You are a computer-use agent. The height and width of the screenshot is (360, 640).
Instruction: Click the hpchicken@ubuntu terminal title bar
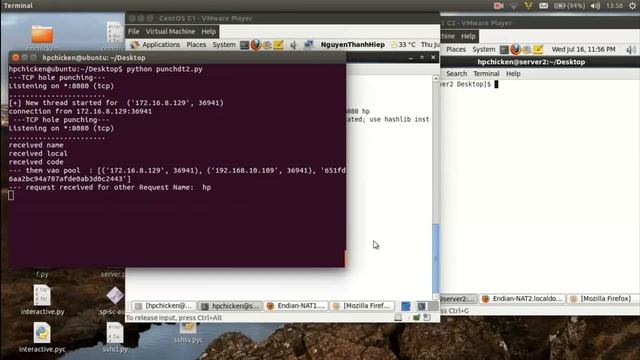point(177,58)
